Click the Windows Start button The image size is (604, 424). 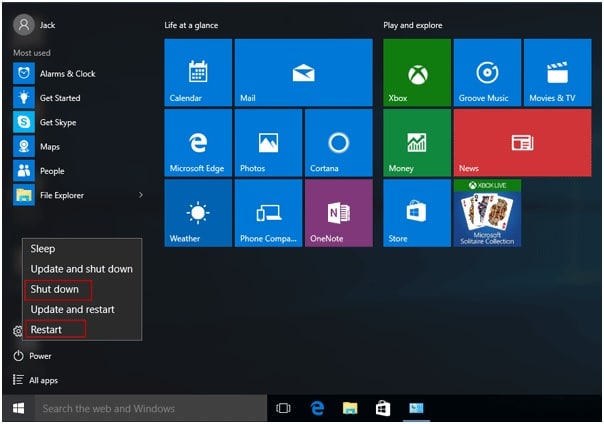[18, 408]
